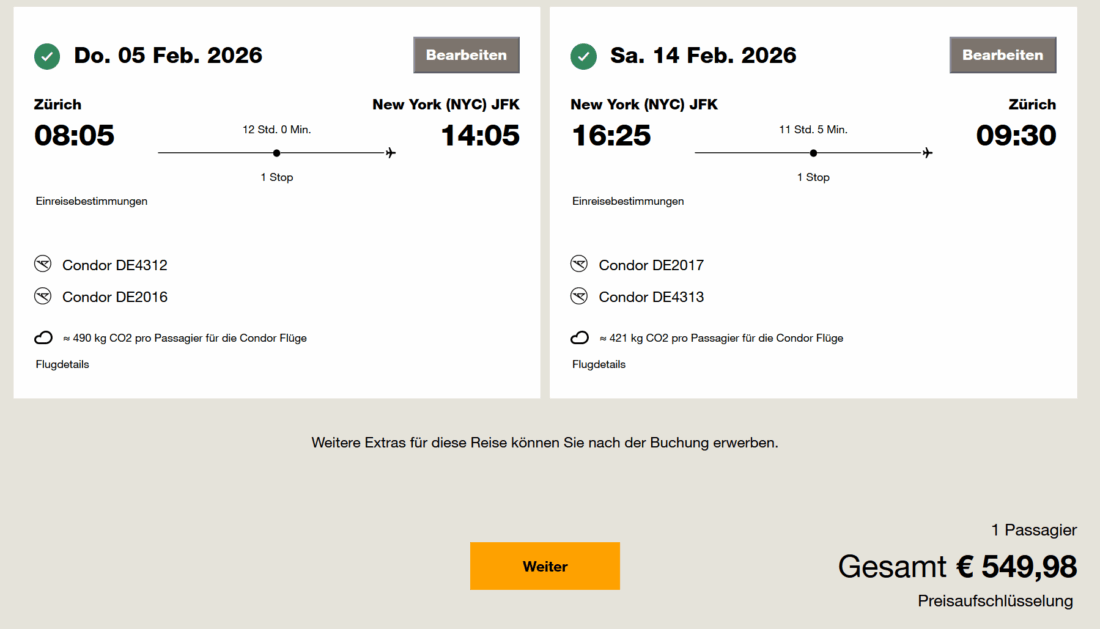Screen dimensions: 1100x629
Task: Click Bearbeiten for the Sa. 14 Feb. flight
Action: [1003, 55]
